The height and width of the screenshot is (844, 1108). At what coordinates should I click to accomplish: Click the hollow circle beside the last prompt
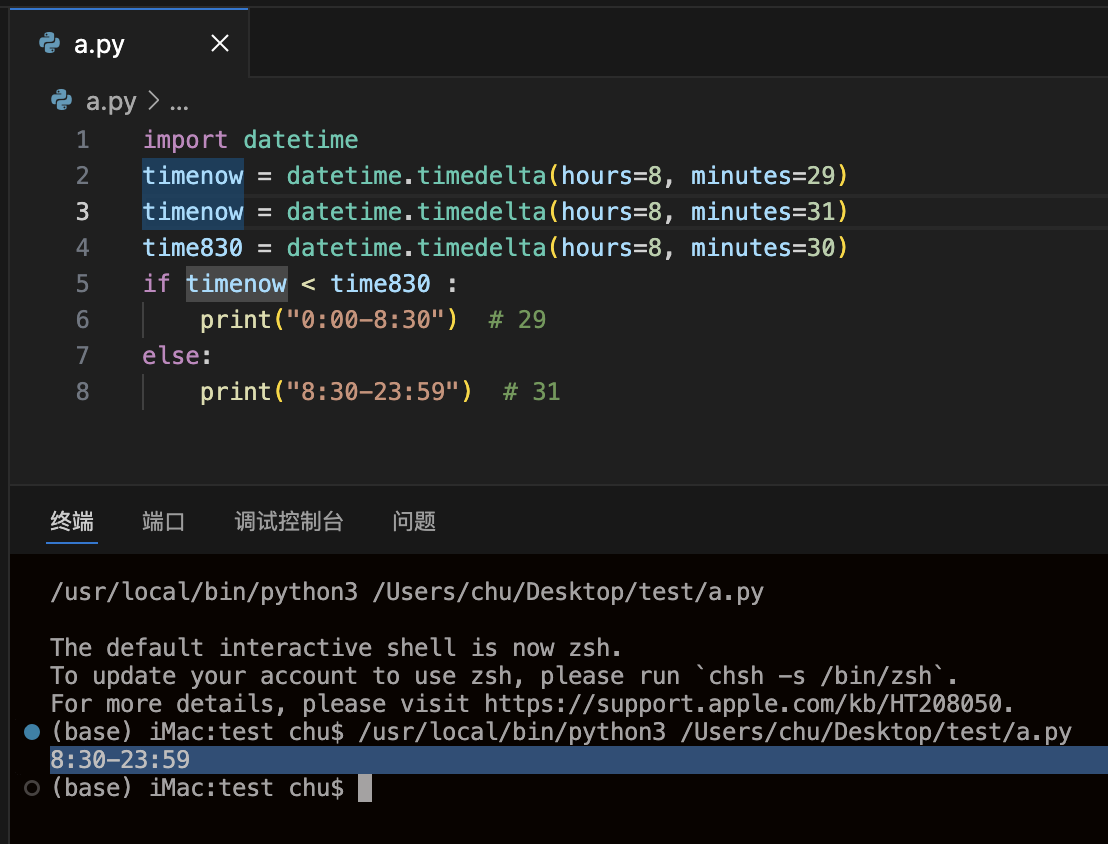[x=31, y=788]
